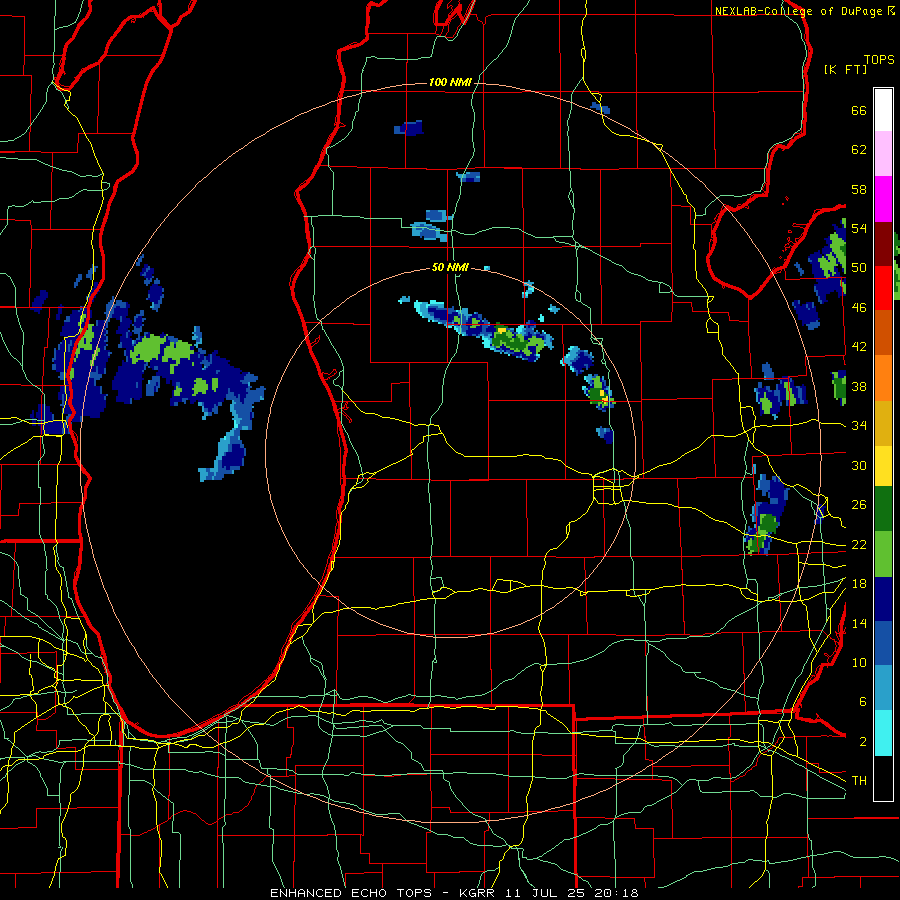The height and width of the screenshot is (900, 900).
Task: Select the 100 NMI range ring label
Action: 450,83
